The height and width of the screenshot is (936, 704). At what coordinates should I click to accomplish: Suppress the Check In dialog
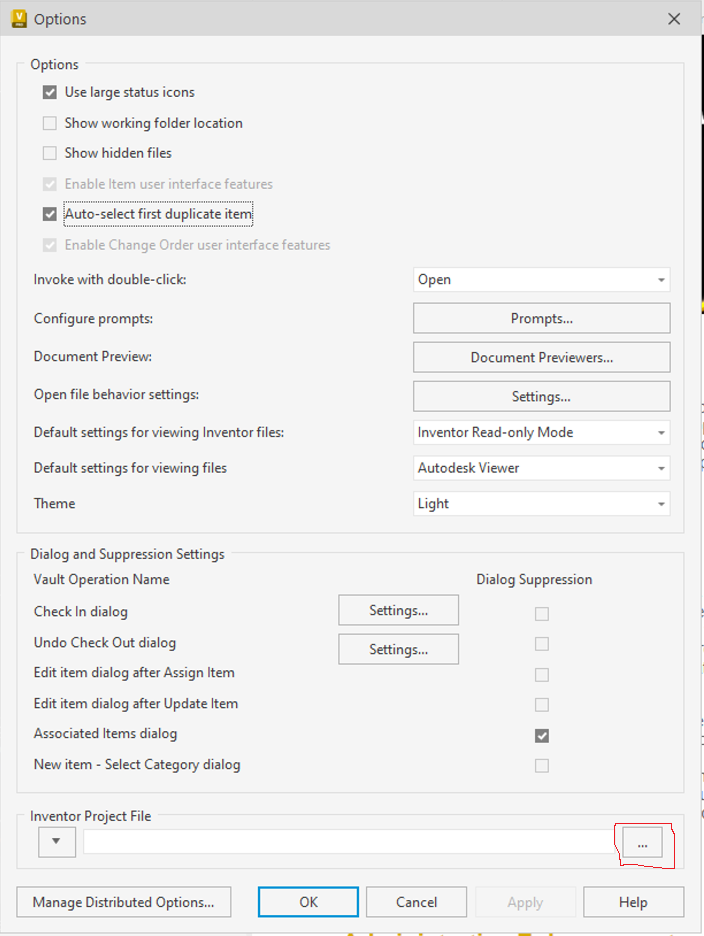point(542,614)
